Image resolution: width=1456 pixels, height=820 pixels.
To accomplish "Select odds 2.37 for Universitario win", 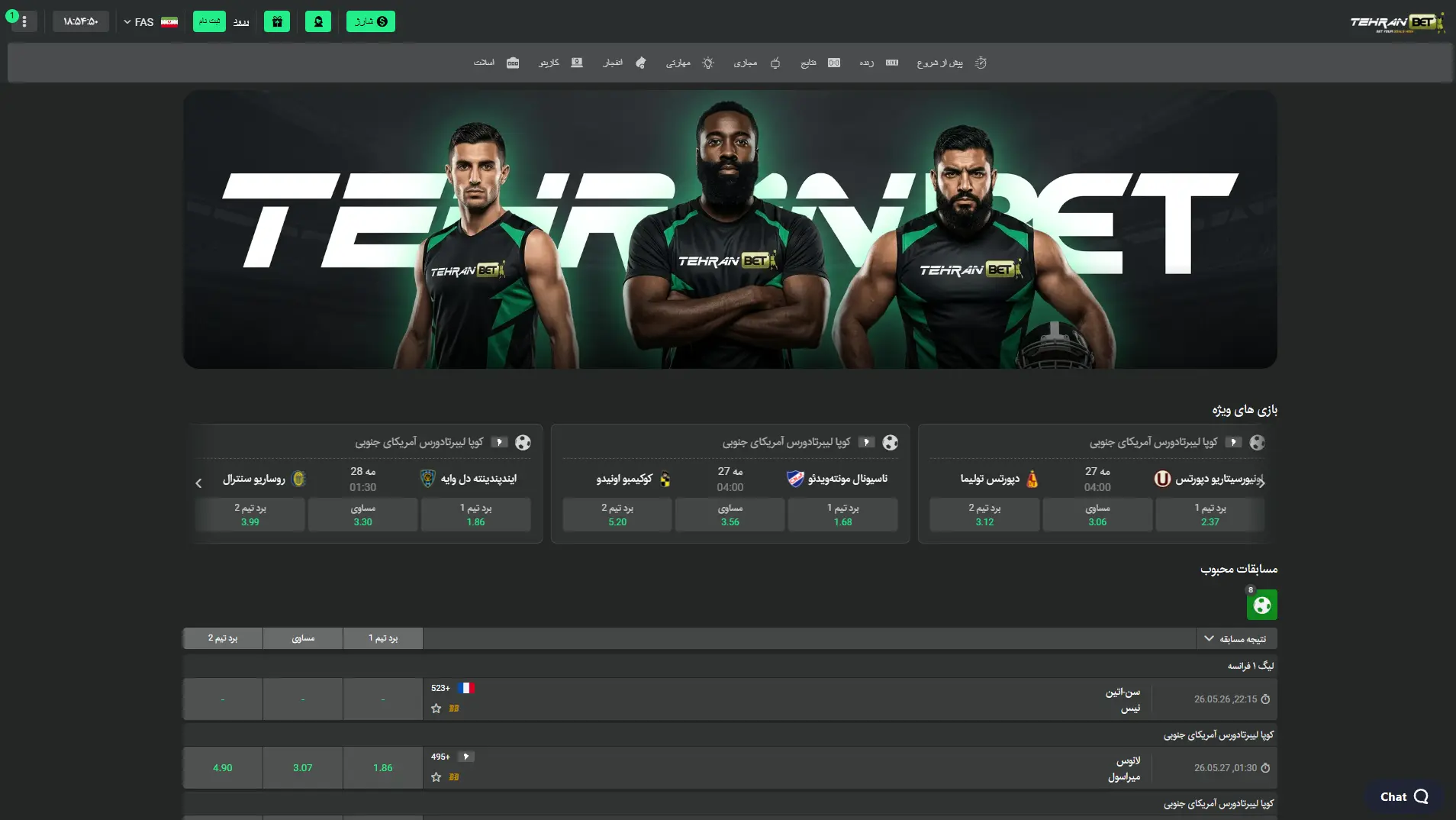I will pyautogui.click(x=1210, y=515).
